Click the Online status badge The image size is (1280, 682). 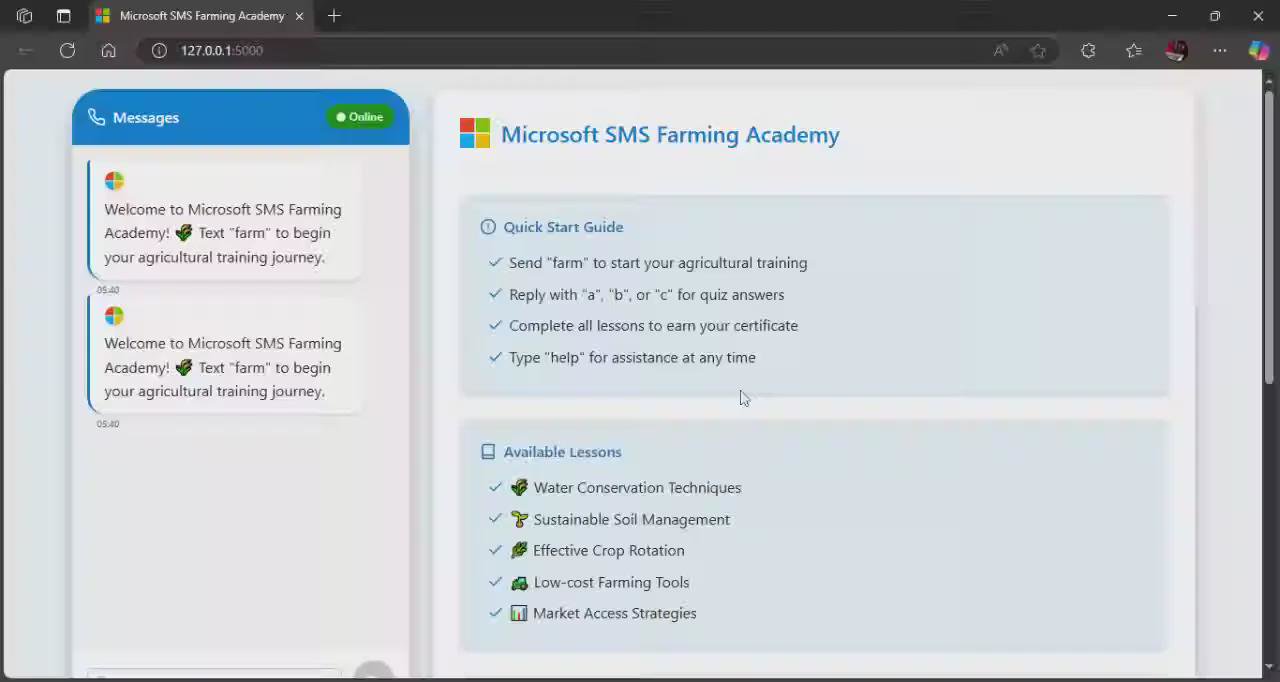(x=360, y=117)
